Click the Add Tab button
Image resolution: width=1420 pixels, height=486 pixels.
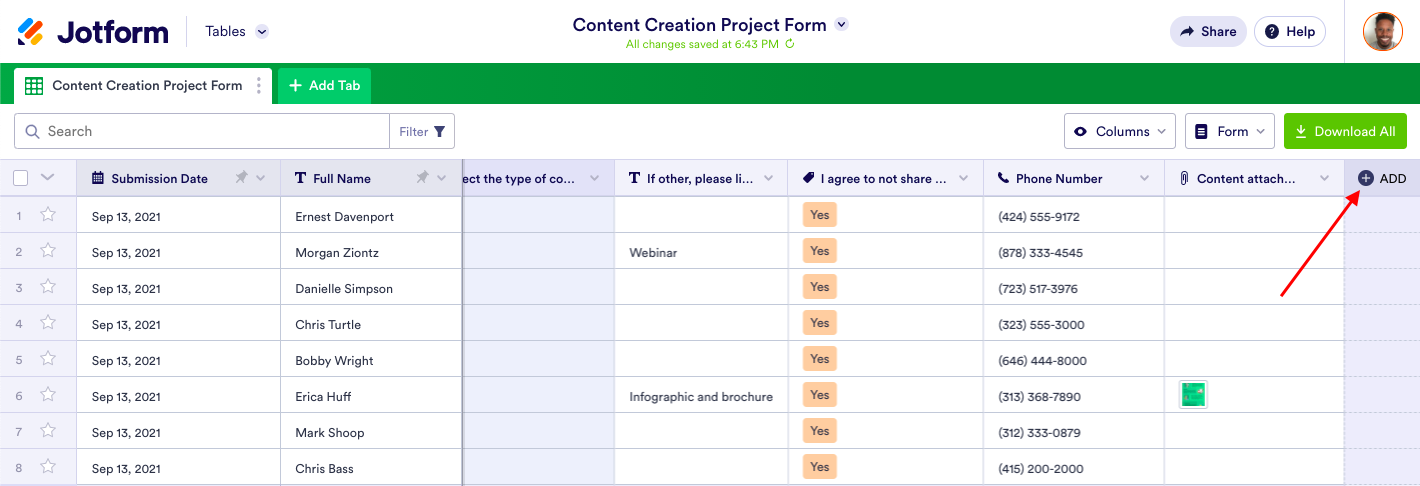(324, 86)
